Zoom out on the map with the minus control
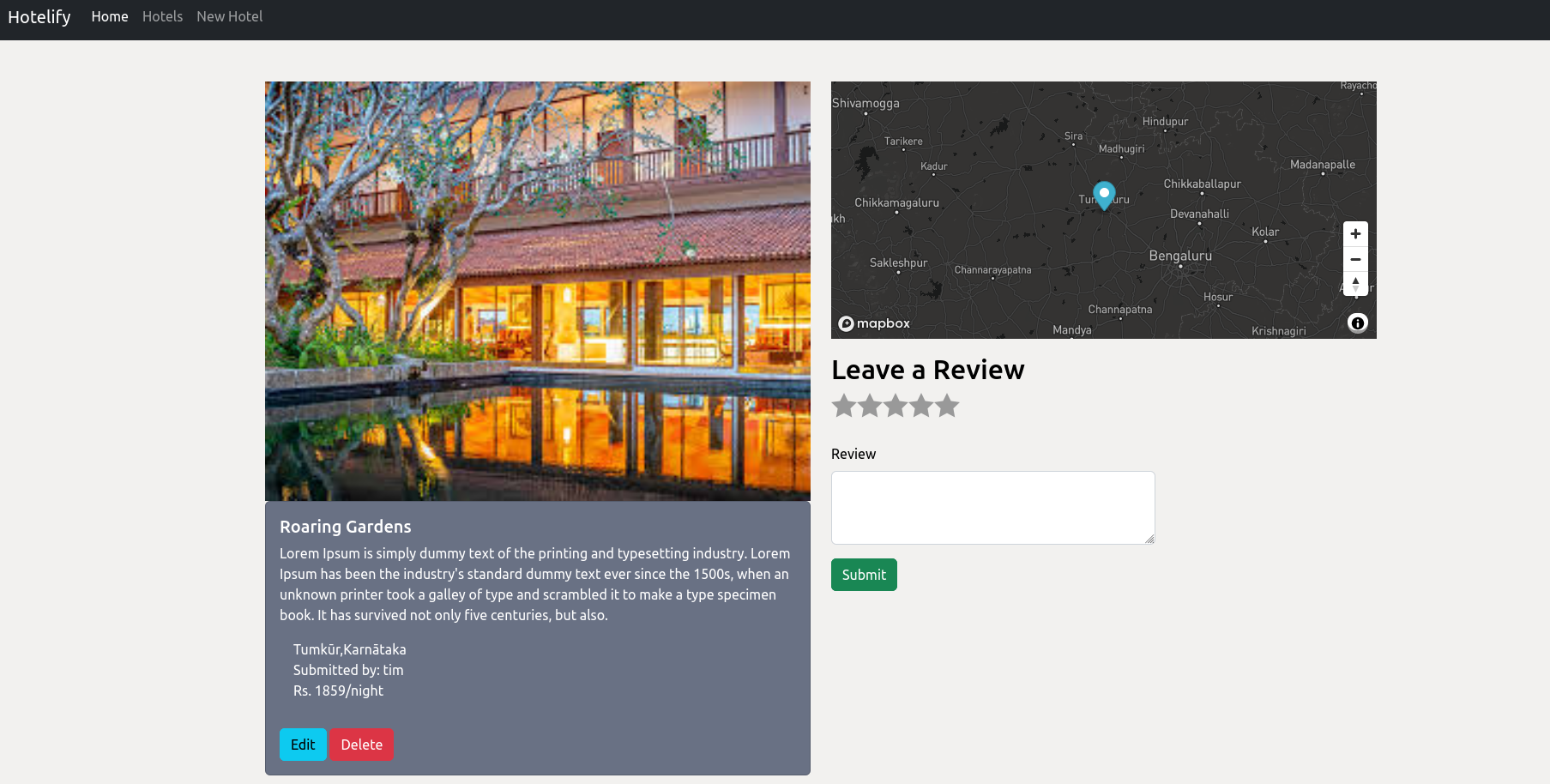 [1355, 259]
